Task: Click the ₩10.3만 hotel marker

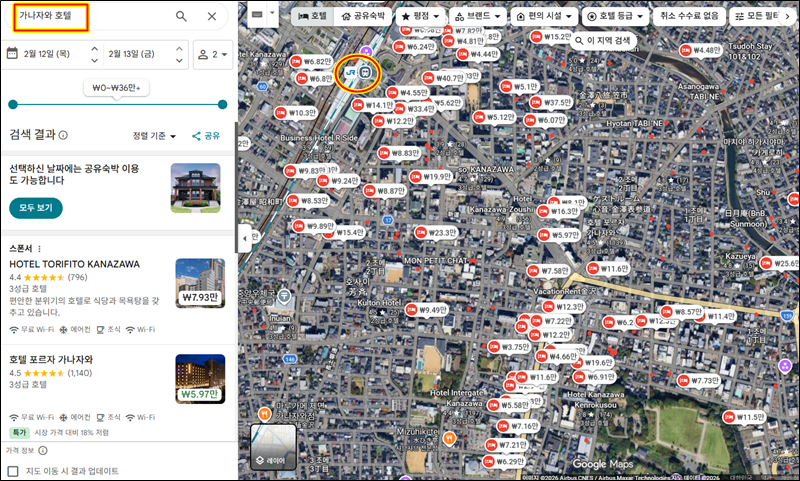Action: pyautogui.click(x=296, y=113)
